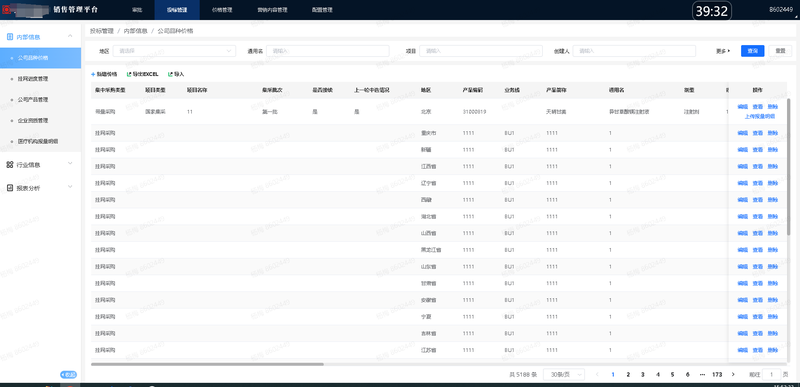Click 删除 in the 新疆 row
Image resolution: width=800 pixels, height=387 pixels.
coord(772,150)
